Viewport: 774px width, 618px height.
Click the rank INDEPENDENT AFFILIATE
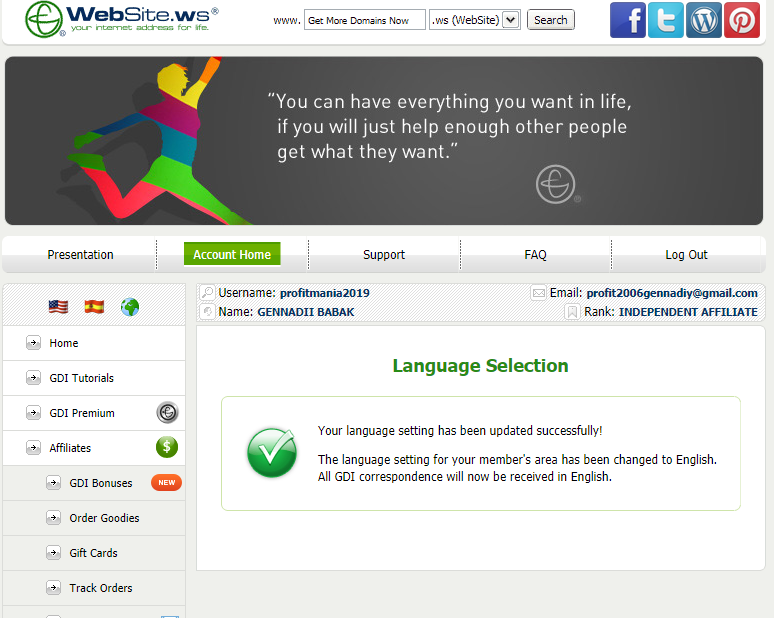coord(688,312)
